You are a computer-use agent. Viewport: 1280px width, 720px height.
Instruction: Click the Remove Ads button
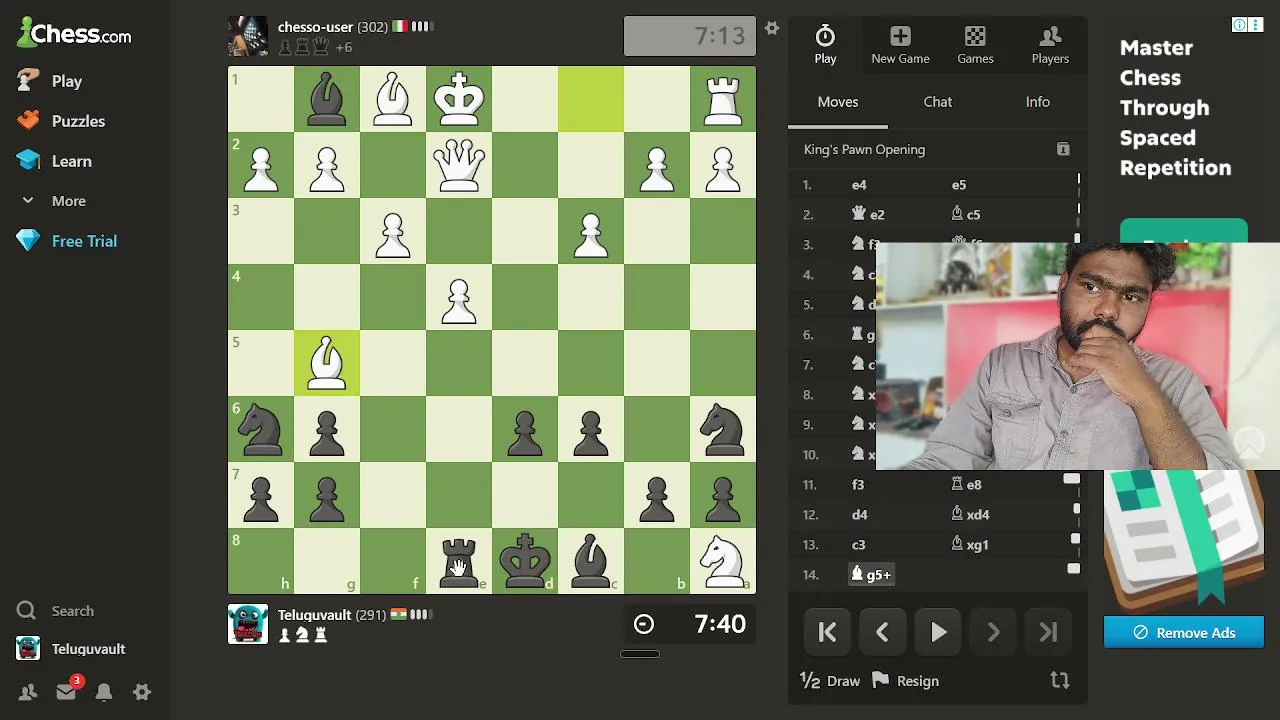(x=1184, y=633)
